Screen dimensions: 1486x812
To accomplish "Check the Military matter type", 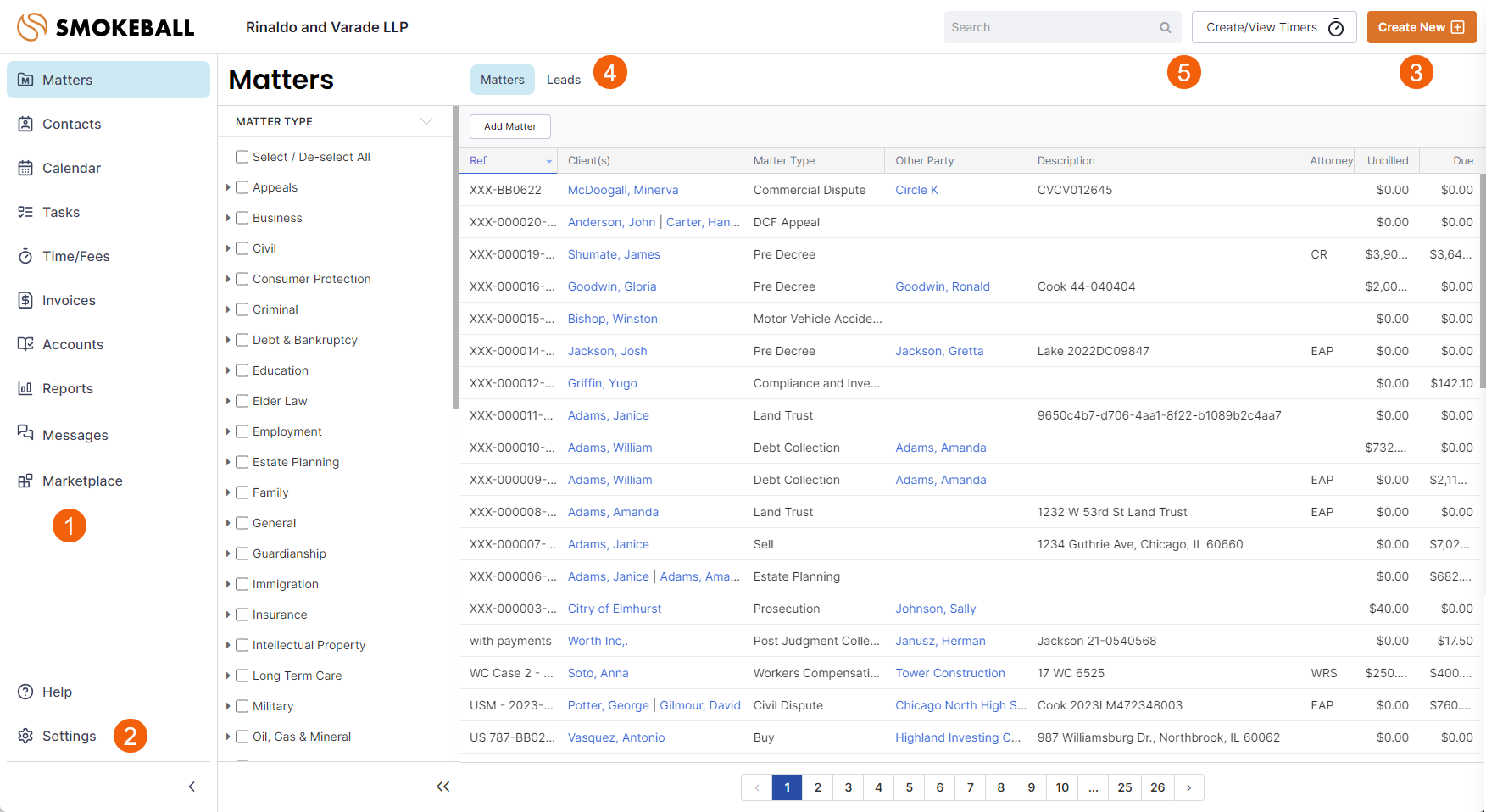I will point(242,706).
